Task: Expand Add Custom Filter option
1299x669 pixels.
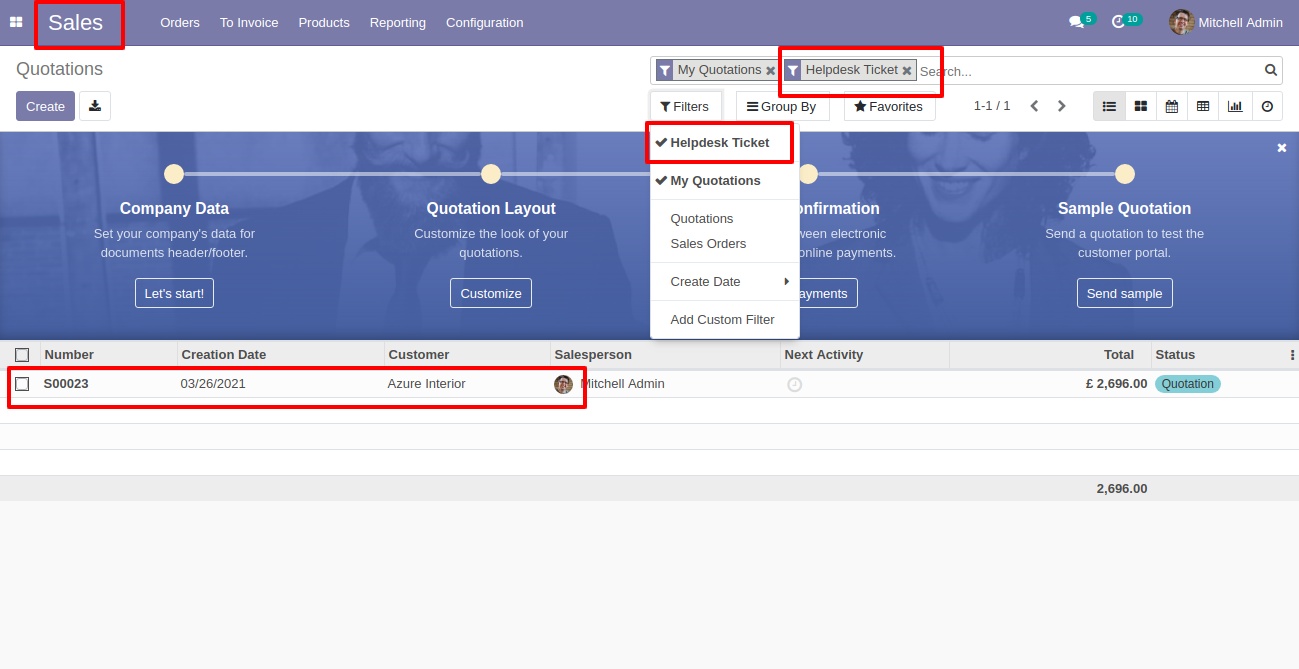Action: (x=722, y=320)
